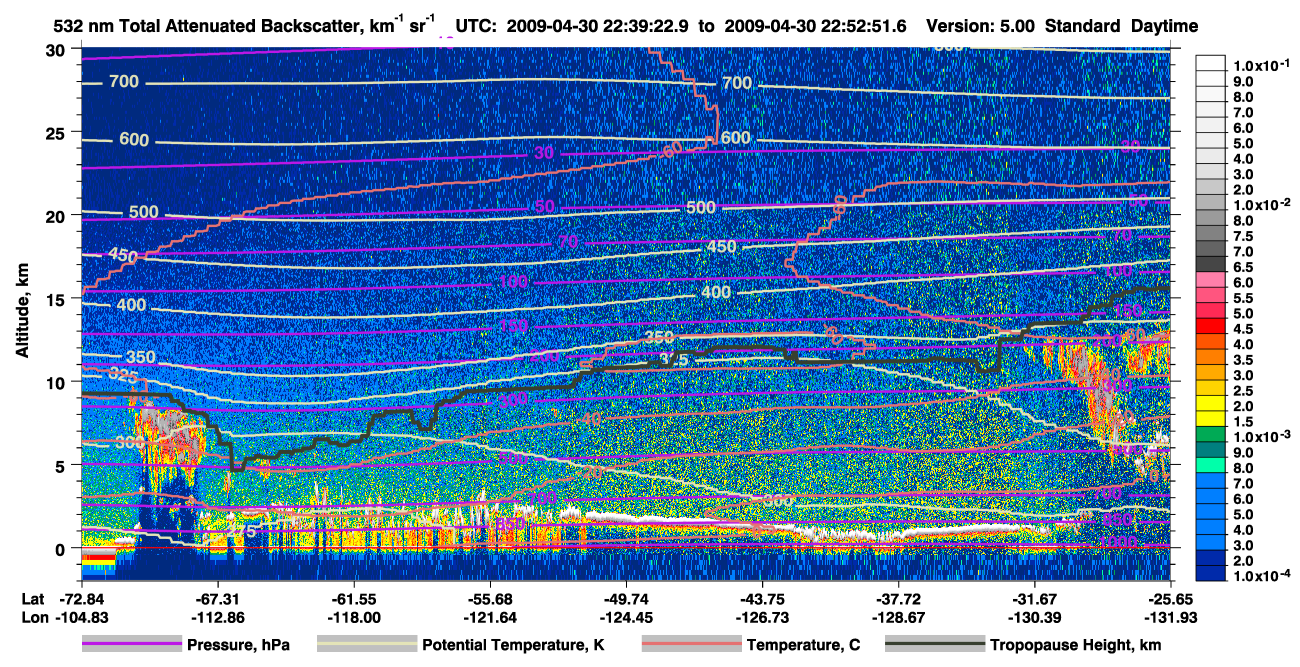Click the longitude value '-121.64'
Viewport: 1300px width, 667px height.
pos(489,618)
